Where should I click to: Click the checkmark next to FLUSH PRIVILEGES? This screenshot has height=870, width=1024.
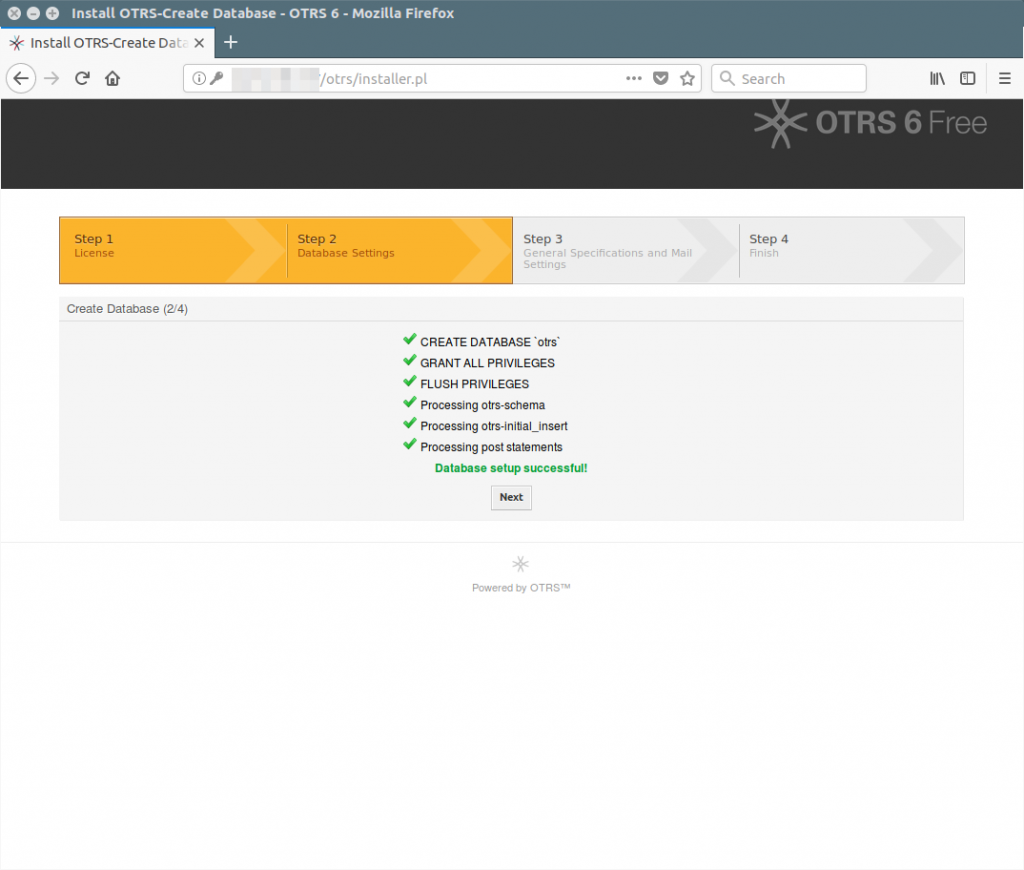point(409,381)
